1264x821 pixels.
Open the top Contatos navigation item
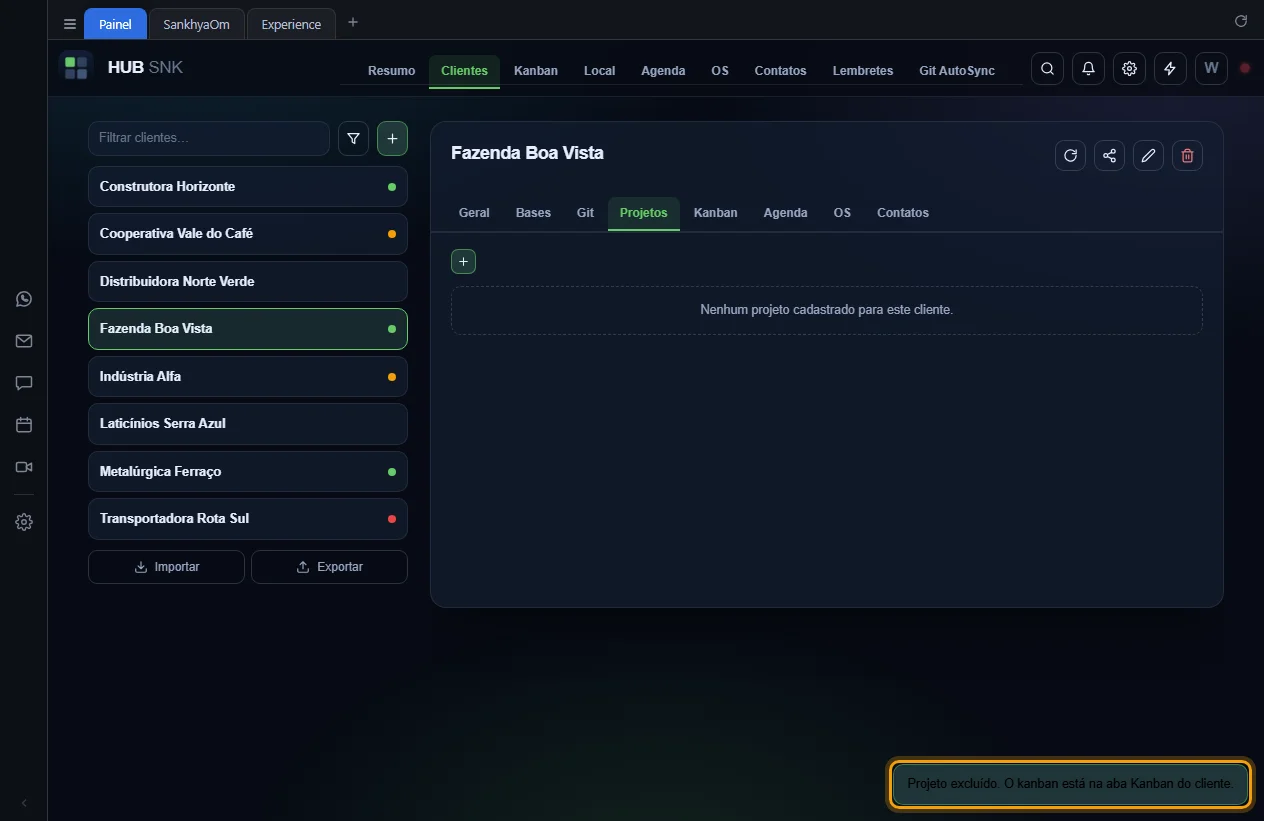[x=780, y=71]
